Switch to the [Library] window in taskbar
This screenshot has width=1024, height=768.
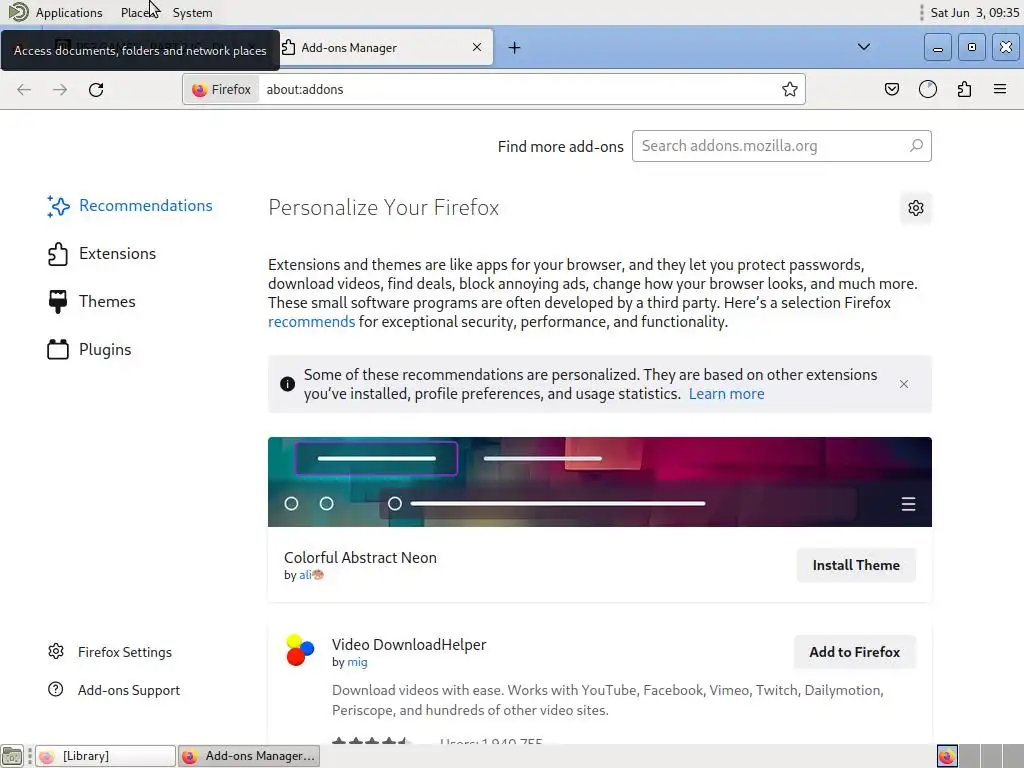[x=105, y=756]
